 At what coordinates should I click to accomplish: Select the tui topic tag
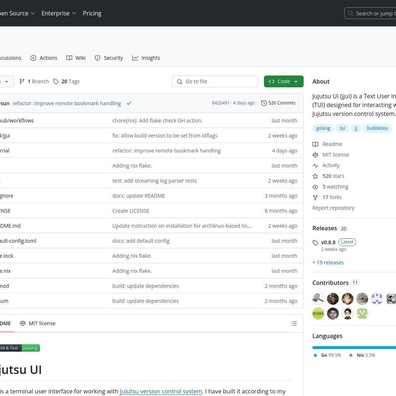coord(342,128)
